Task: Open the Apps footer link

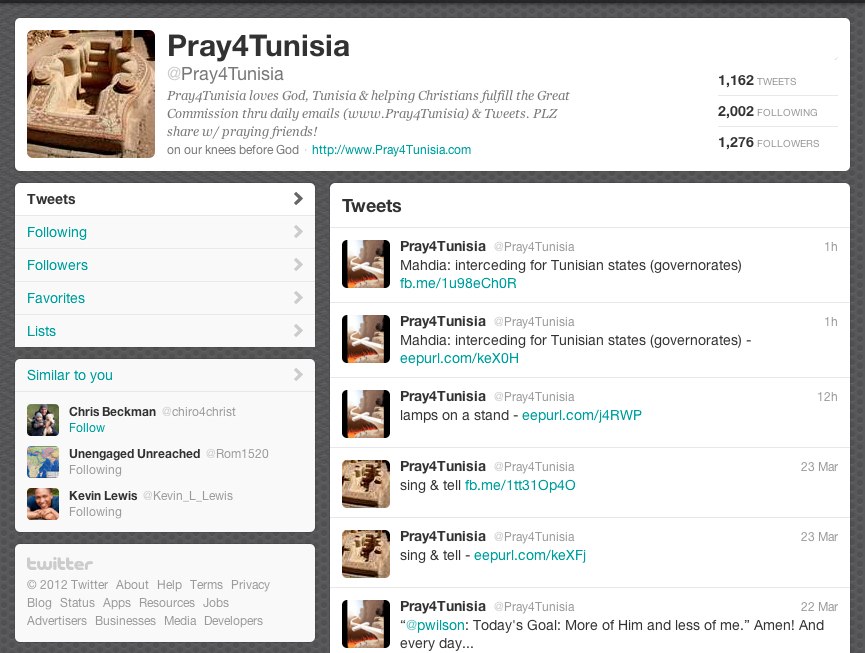Action: pos(117,603)
